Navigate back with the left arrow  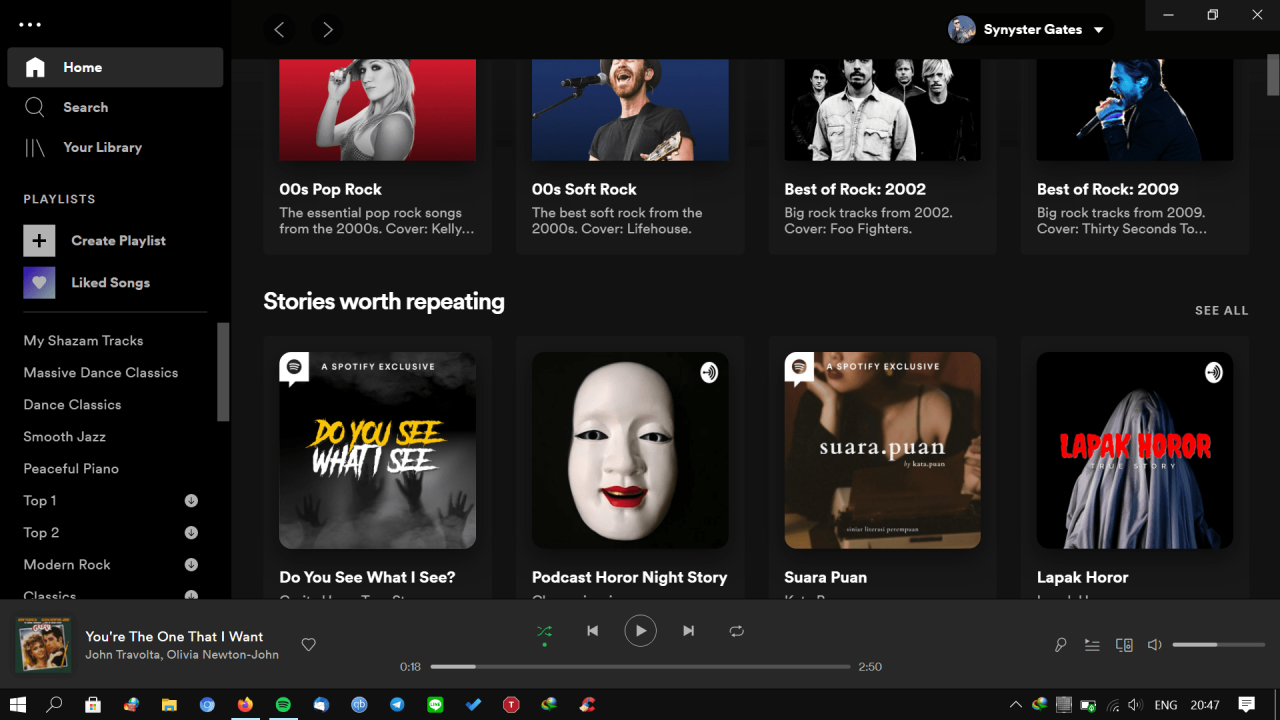(x=279, y=30)
